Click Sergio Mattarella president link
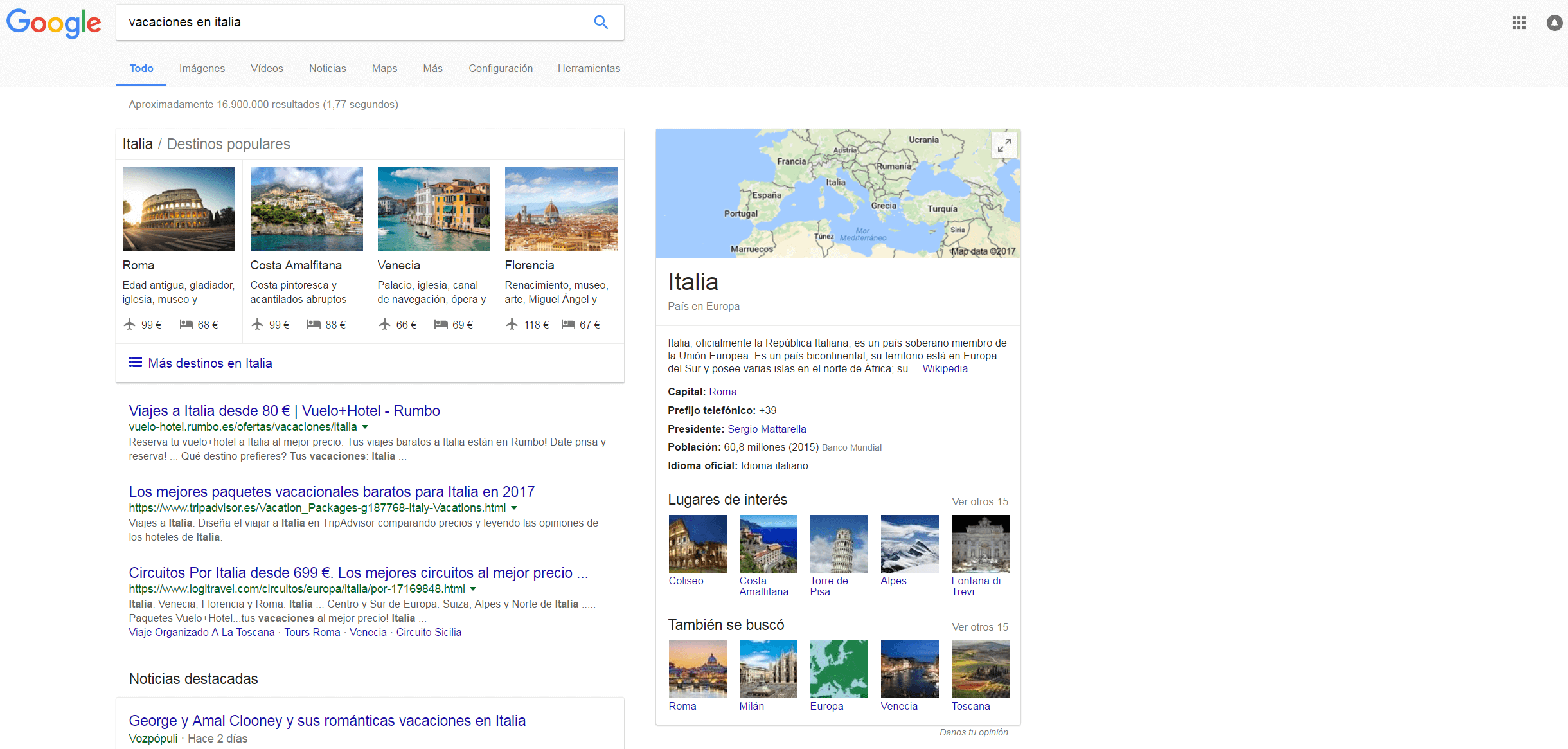Screen dimensions: 1568x749 pyautogui.click(x=767, y=429)
